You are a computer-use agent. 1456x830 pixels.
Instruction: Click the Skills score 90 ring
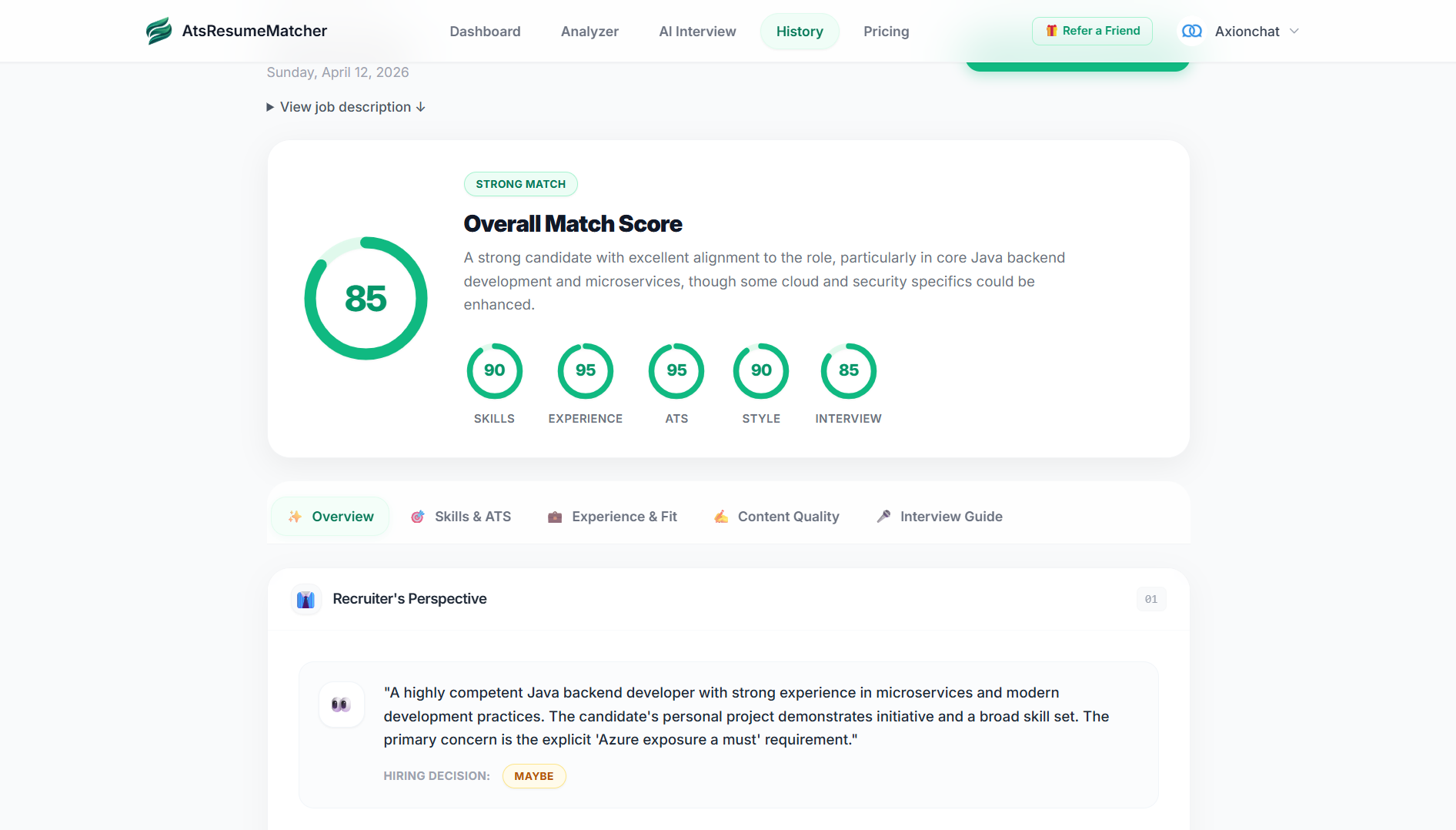coord(494,370)
